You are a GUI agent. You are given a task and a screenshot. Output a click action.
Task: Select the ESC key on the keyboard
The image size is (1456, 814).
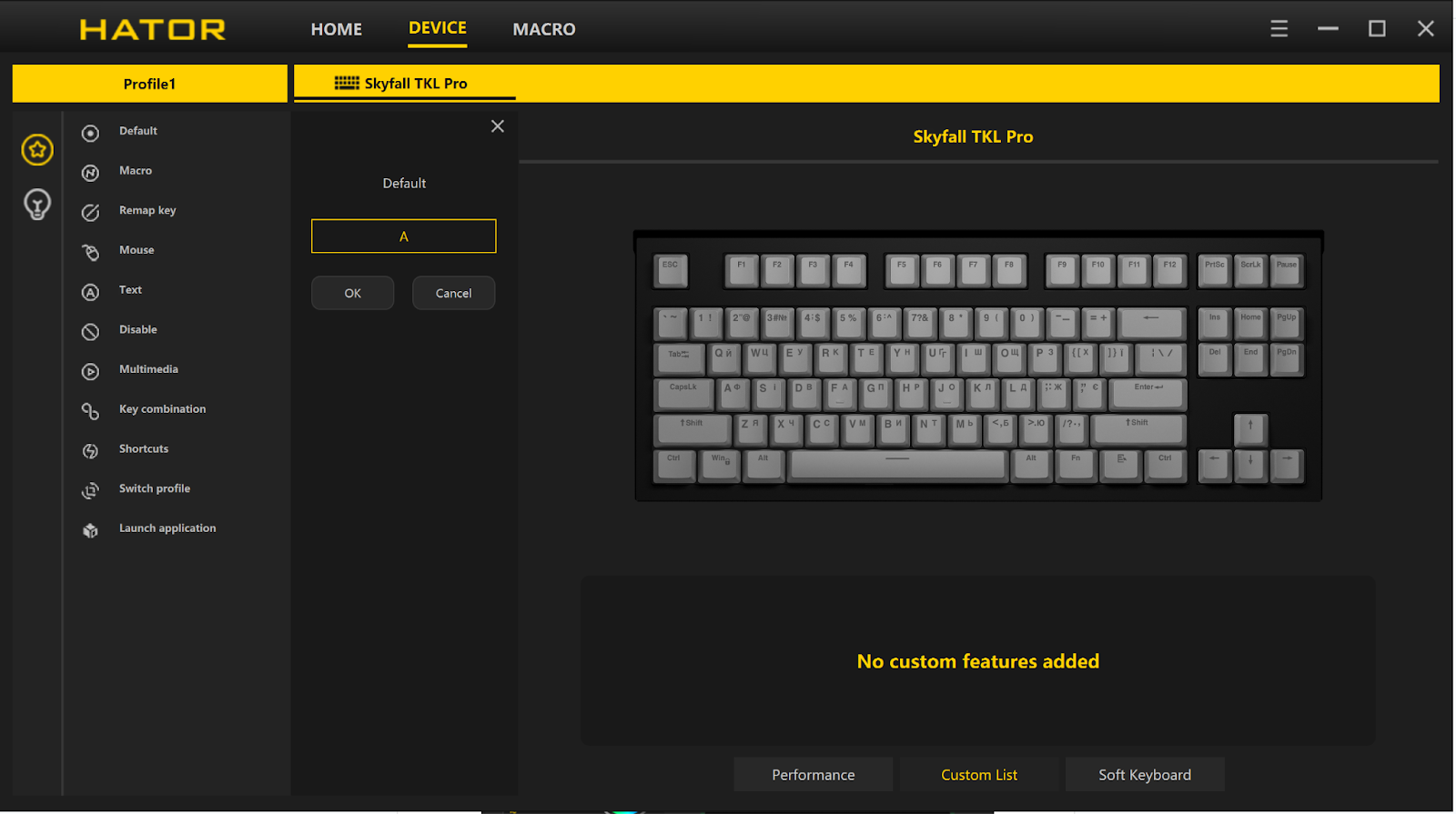[671, 270]
